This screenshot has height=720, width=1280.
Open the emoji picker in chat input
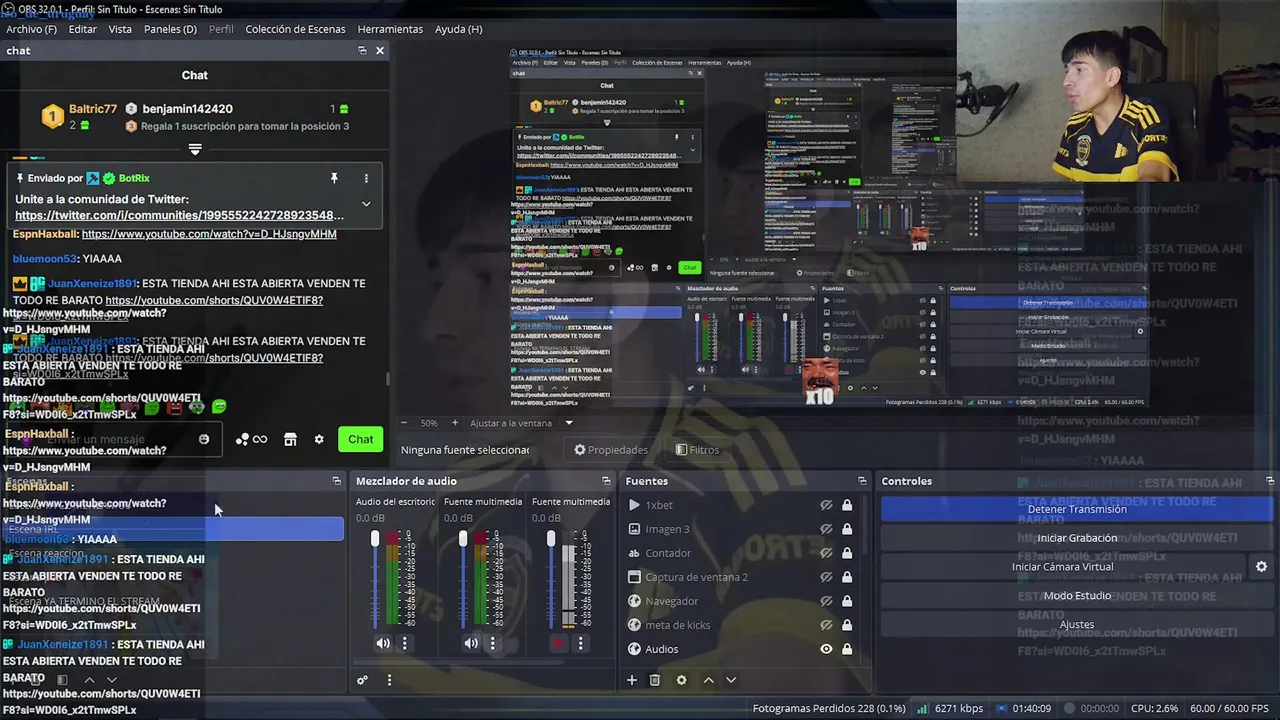click(204, 439)
